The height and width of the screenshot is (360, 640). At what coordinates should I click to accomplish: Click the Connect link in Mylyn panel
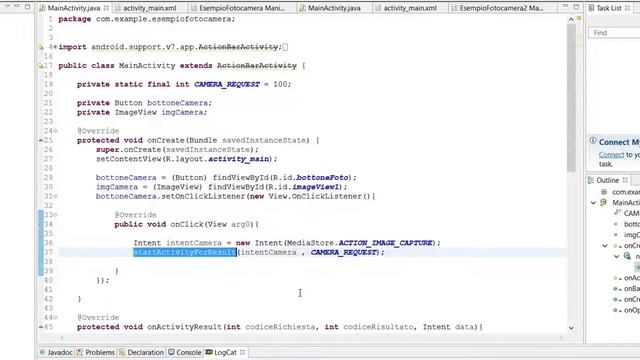[x=611, y=155]
